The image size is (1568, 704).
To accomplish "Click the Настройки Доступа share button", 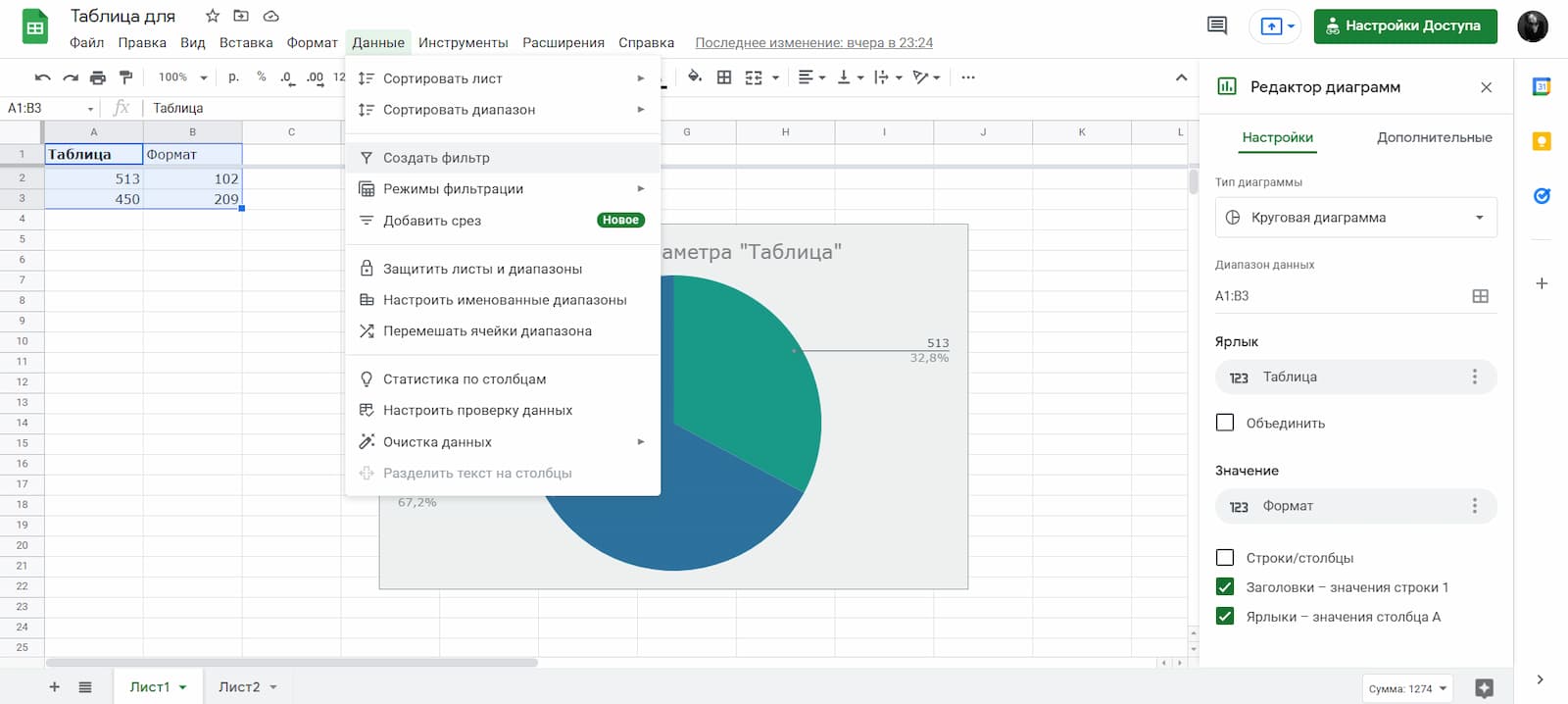I will pyautogui.click(x=1404, y=25).
